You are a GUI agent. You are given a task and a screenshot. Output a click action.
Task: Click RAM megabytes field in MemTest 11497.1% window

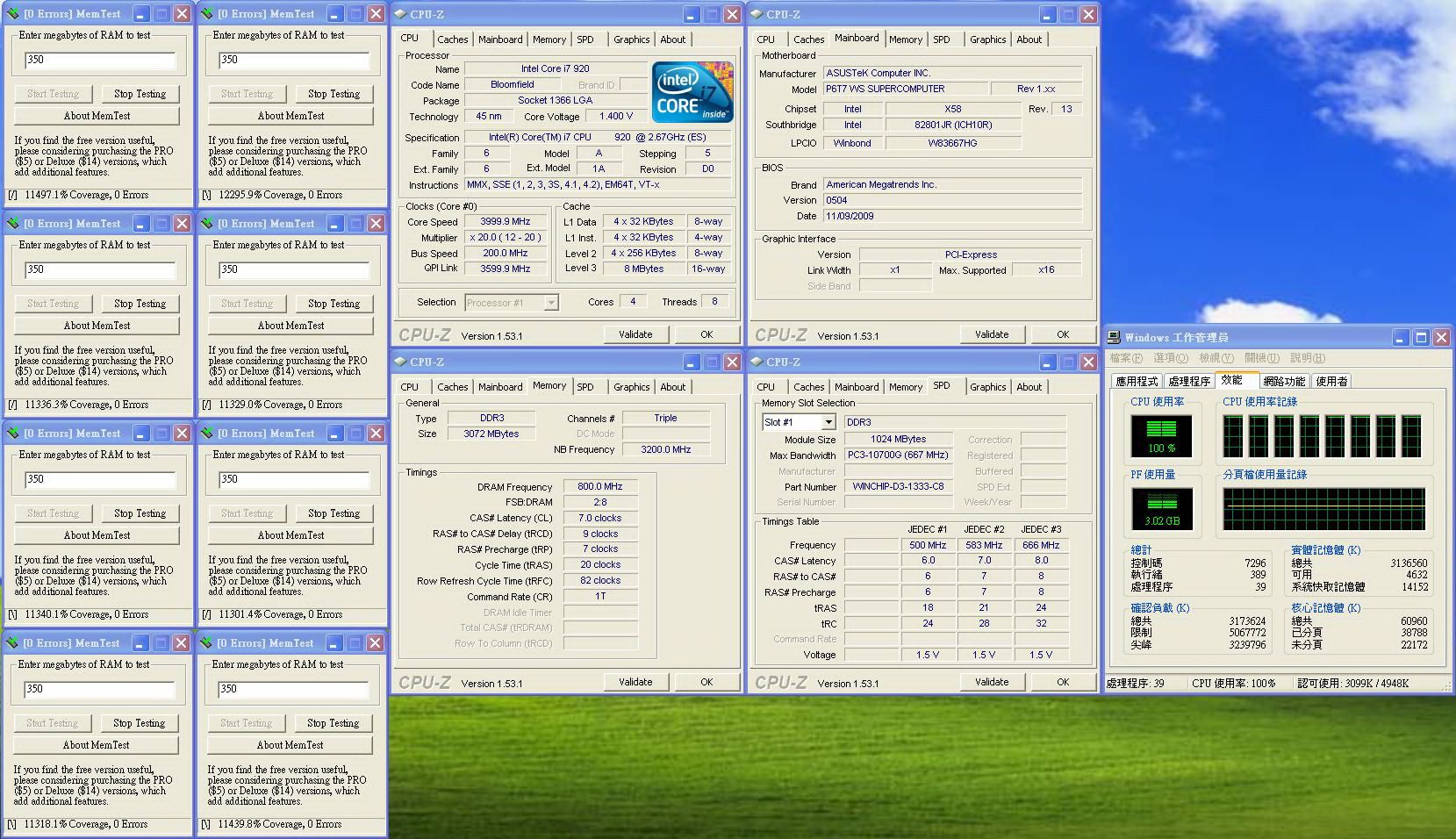99,60
